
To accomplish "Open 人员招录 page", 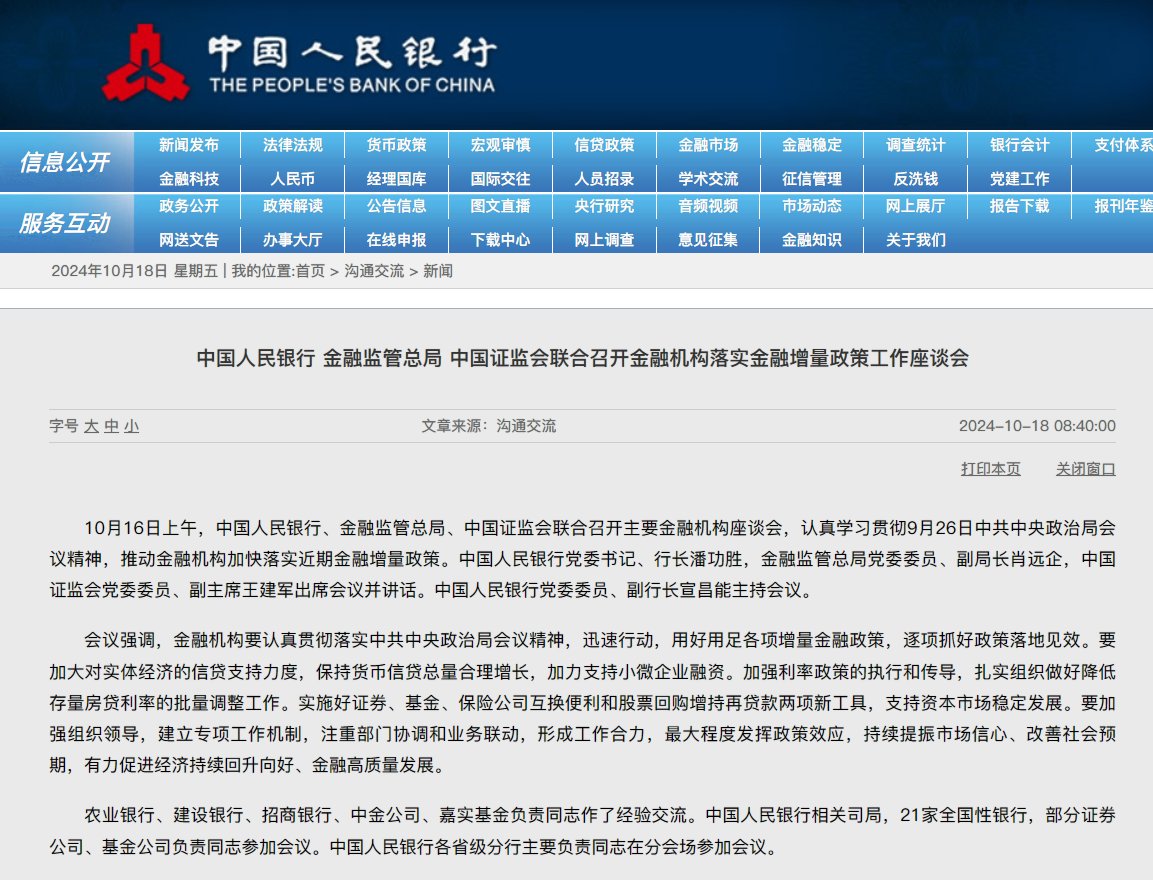I will tap(604, 179).
